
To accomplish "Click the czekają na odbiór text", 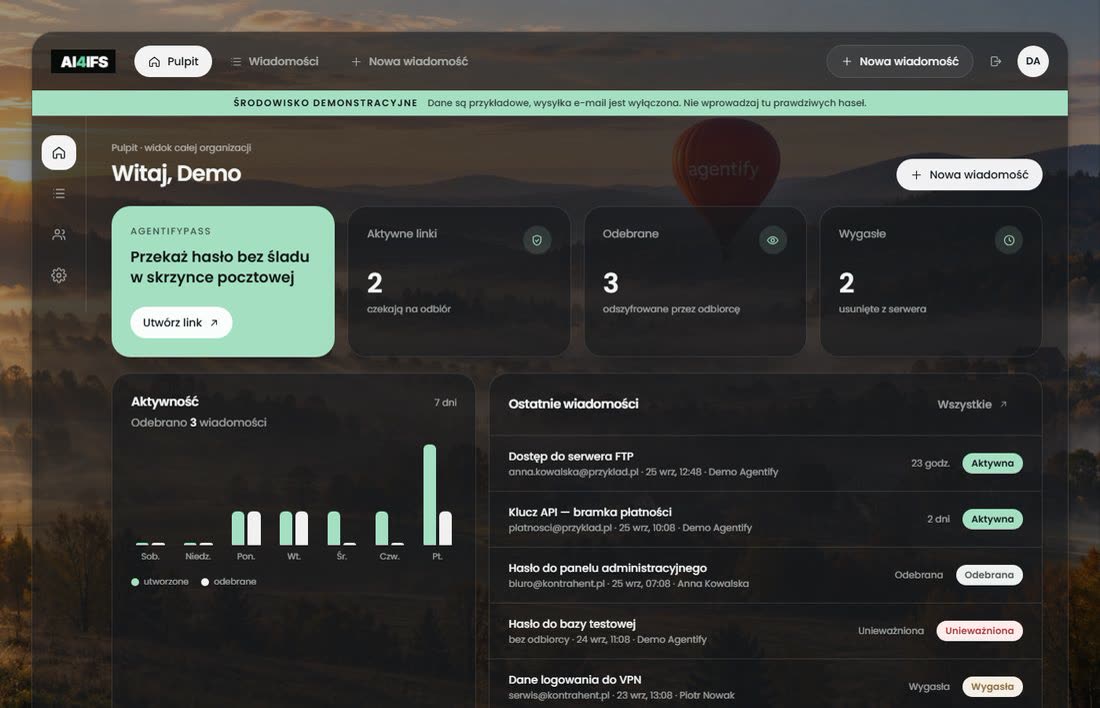I will (x=409, y=309).
